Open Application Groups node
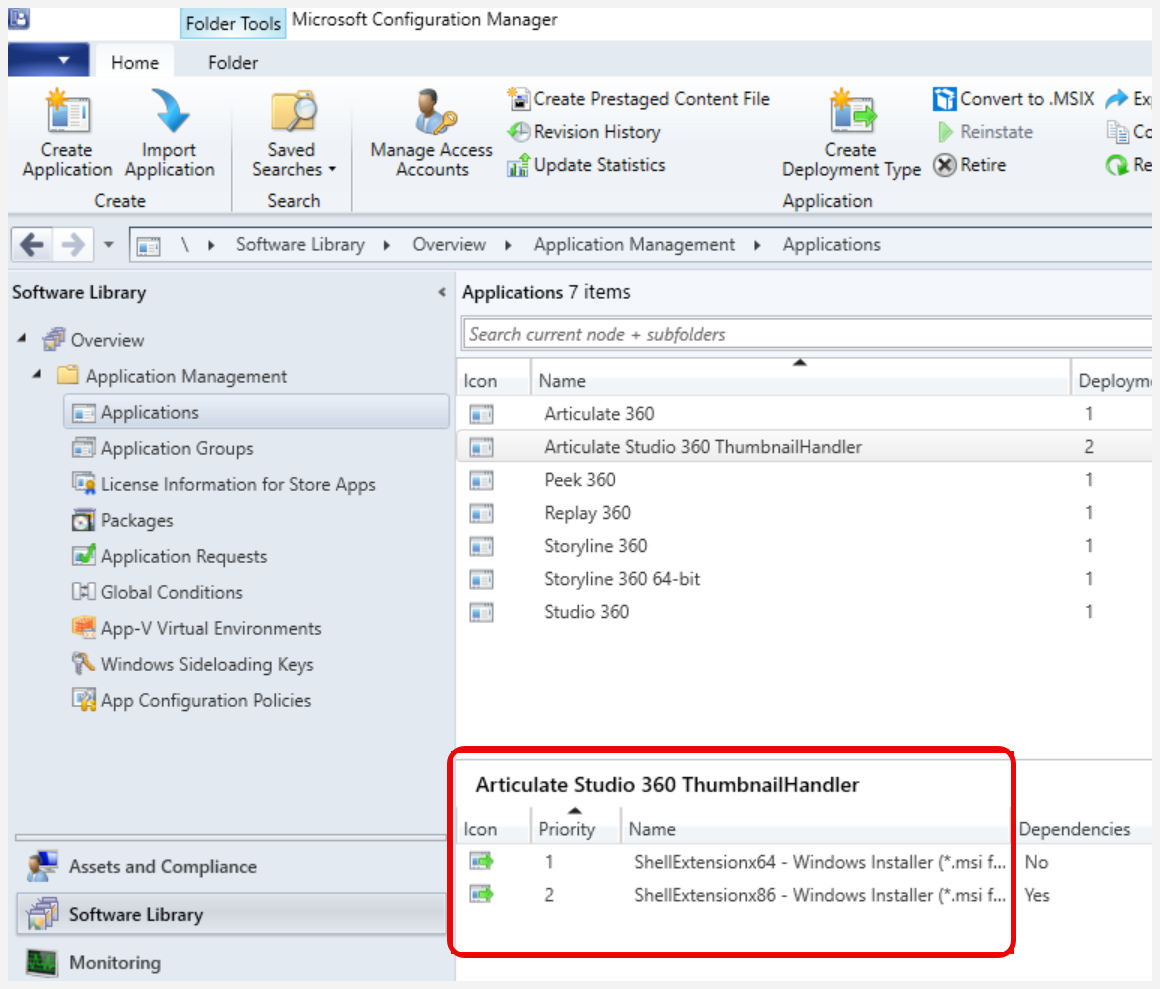 click(x=177, y=448)
